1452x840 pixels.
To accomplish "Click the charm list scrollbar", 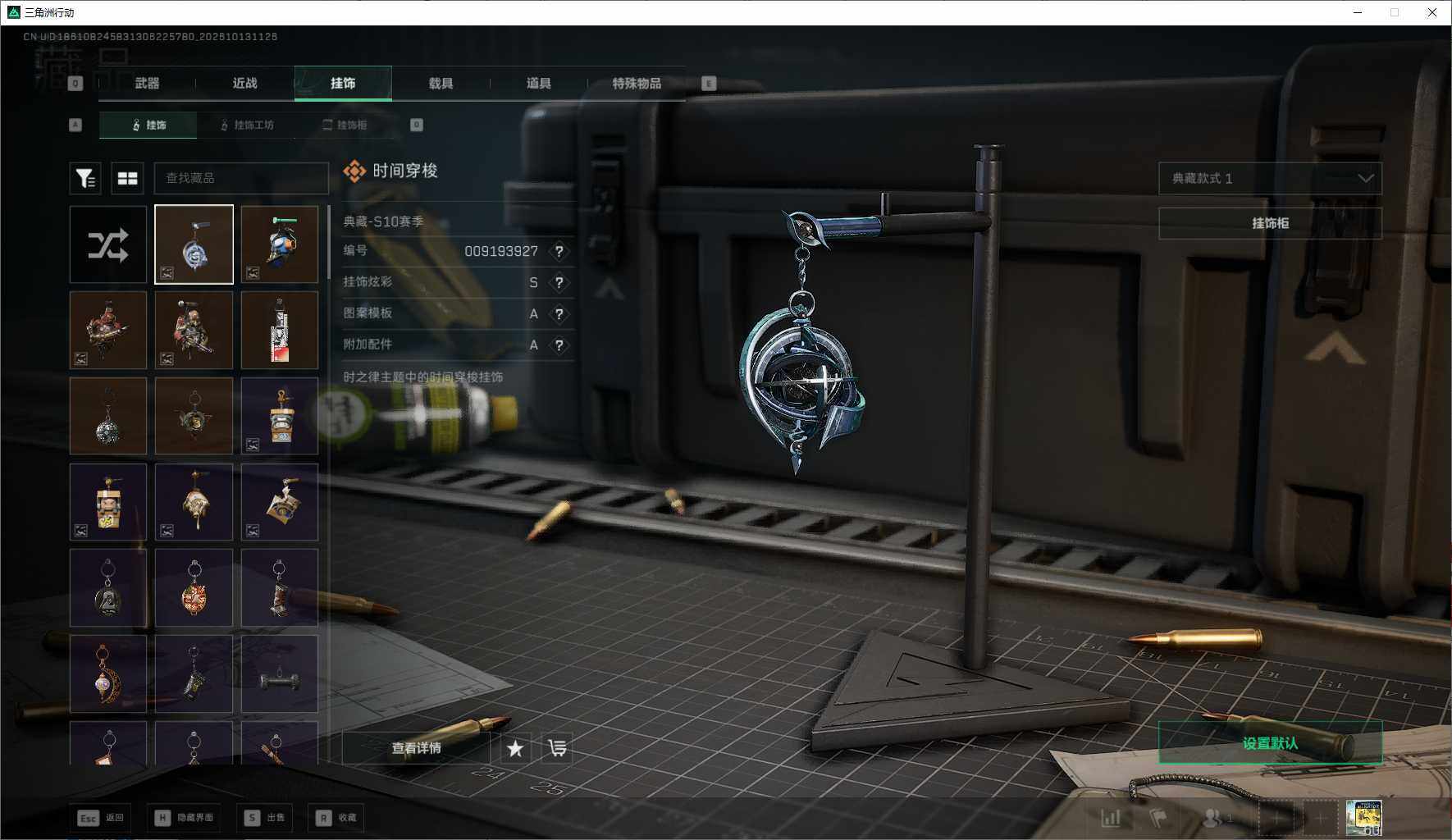I will tap(329, 242).
